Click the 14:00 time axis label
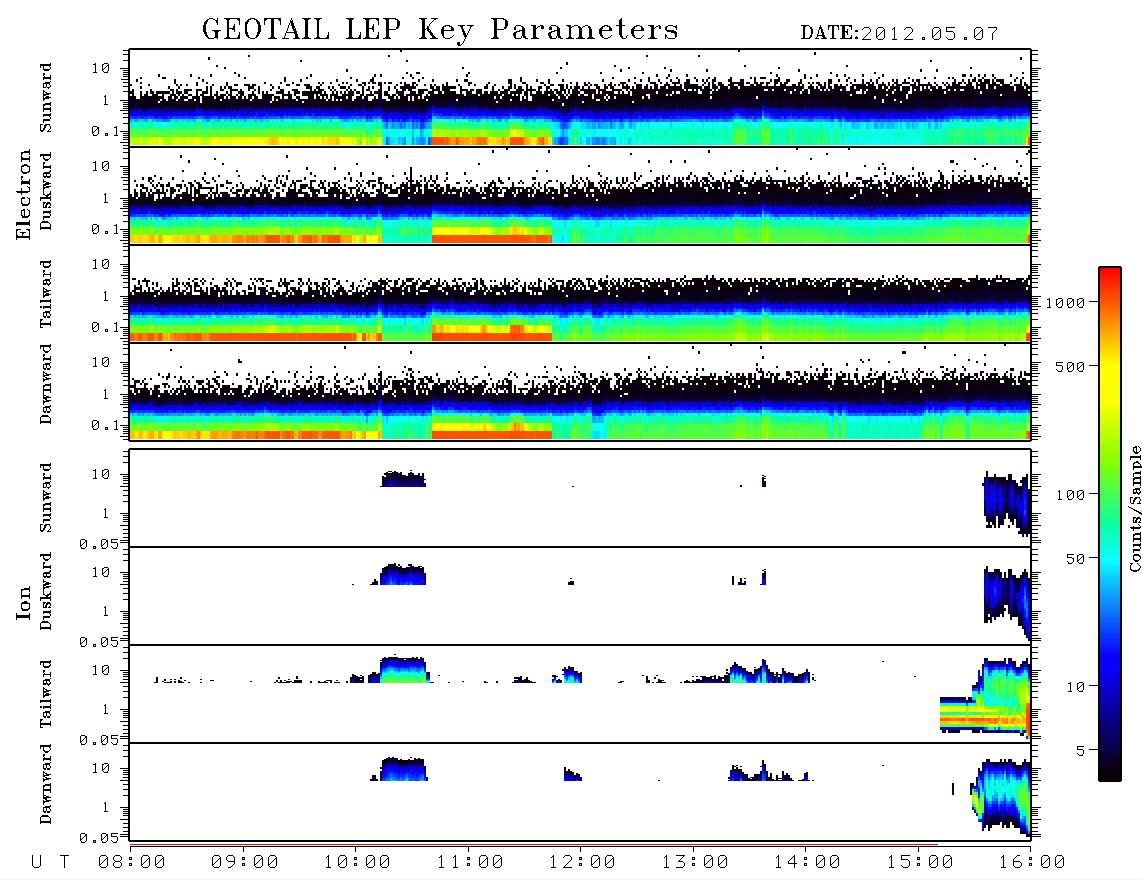The height and width of the screenshot is (880, 1142). [x=807, y=862]
